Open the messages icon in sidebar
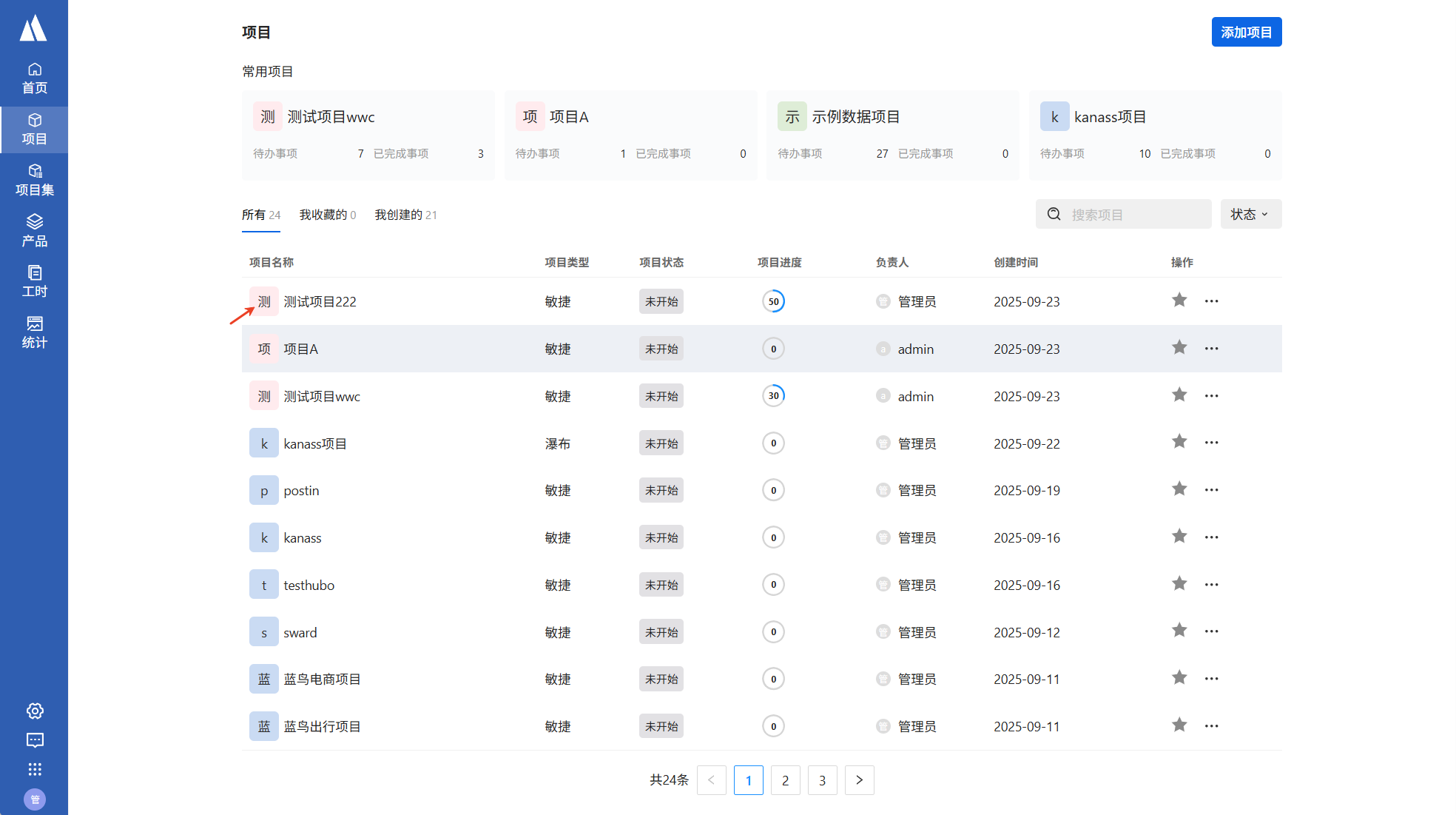This screenshot has height=815, width=1456. point(35,740)
